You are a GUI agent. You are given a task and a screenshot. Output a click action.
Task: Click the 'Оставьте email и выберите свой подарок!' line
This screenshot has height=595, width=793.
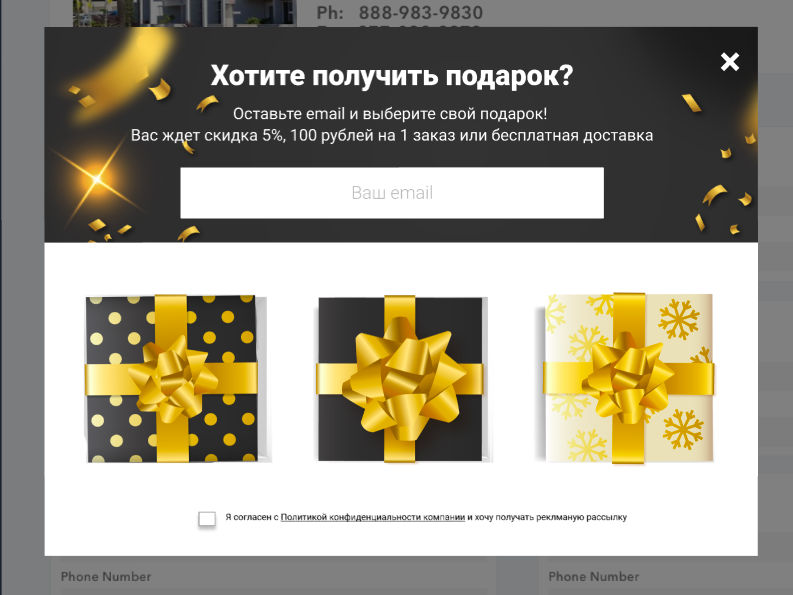[390, 114]
